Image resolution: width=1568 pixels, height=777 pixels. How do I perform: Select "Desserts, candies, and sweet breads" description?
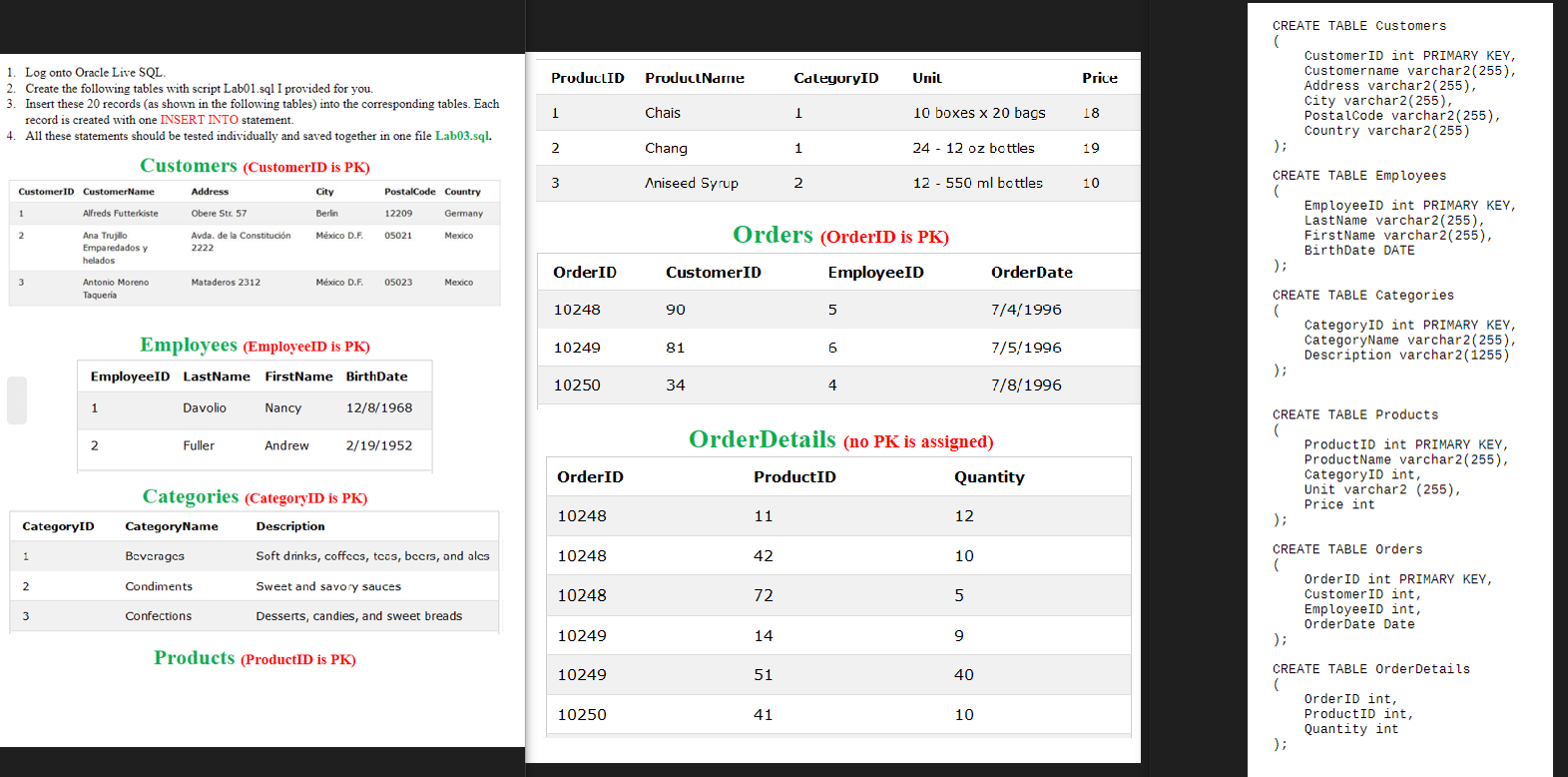tap(359, 617)
